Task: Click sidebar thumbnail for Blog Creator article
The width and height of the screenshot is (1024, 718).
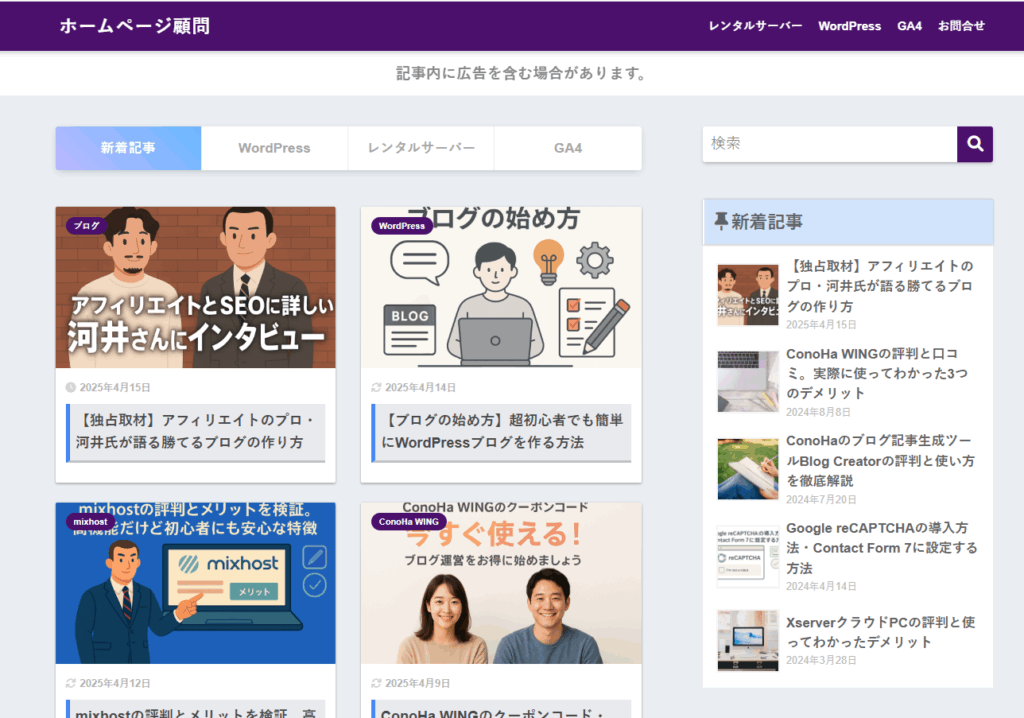Action: tap(748, 469)
